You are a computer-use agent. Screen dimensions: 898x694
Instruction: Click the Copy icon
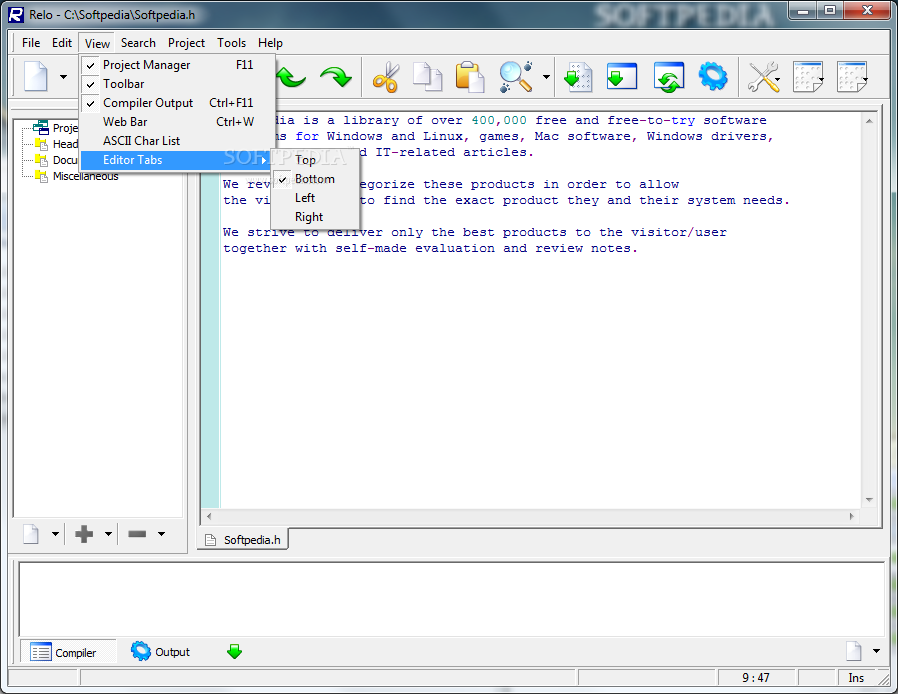pyautogui.click(x=428, y=77)
